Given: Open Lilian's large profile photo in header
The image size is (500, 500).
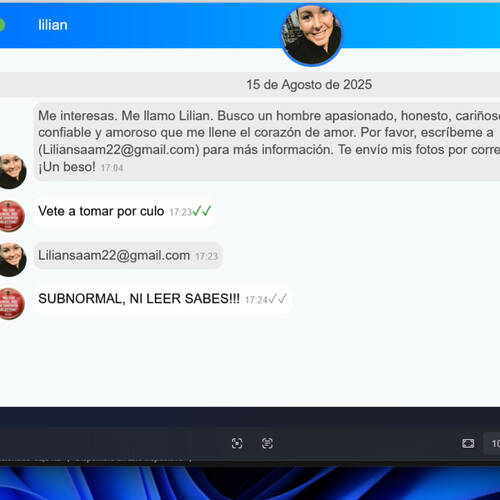Looking at the screenshot, I should coord(311,35).
